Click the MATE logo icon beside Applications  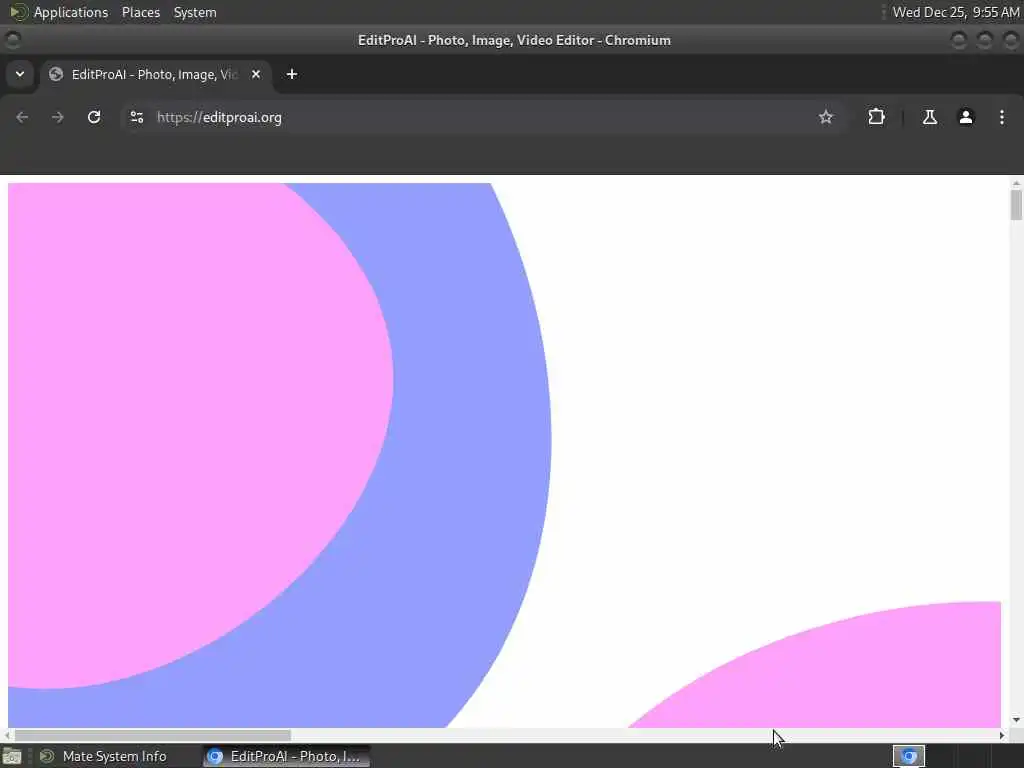coord(18,12)
